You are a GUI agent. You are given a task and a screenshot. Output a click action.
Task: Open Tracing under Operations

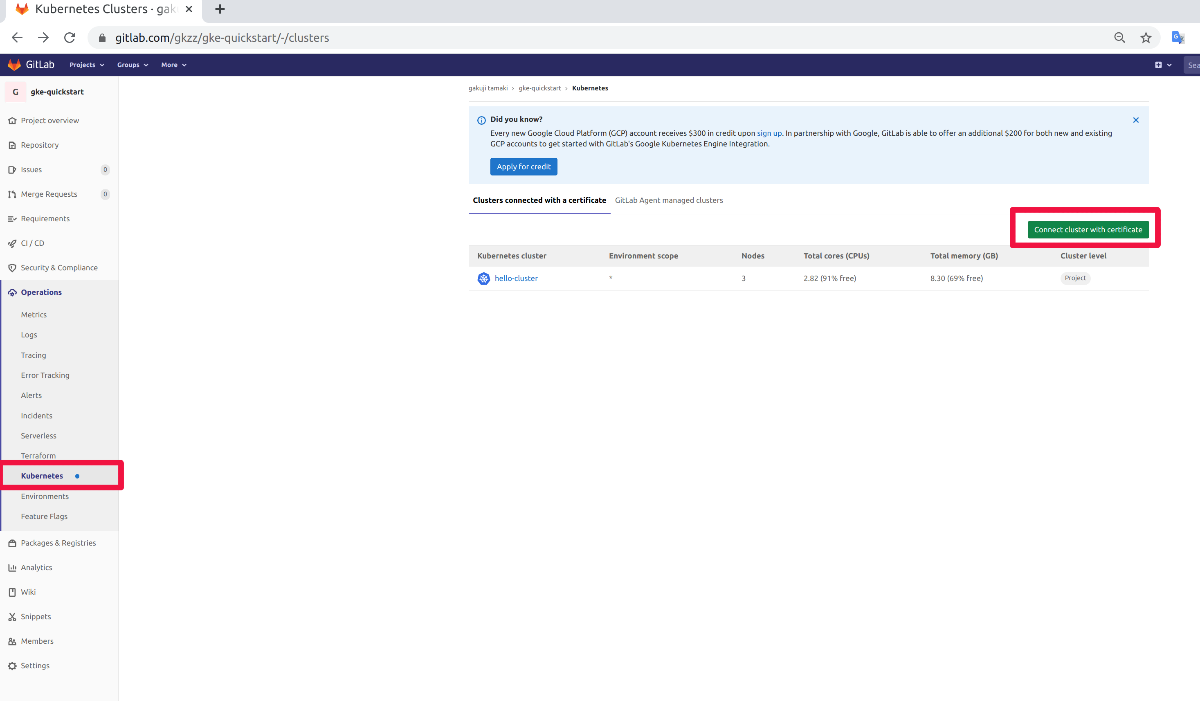click(34, 355)
